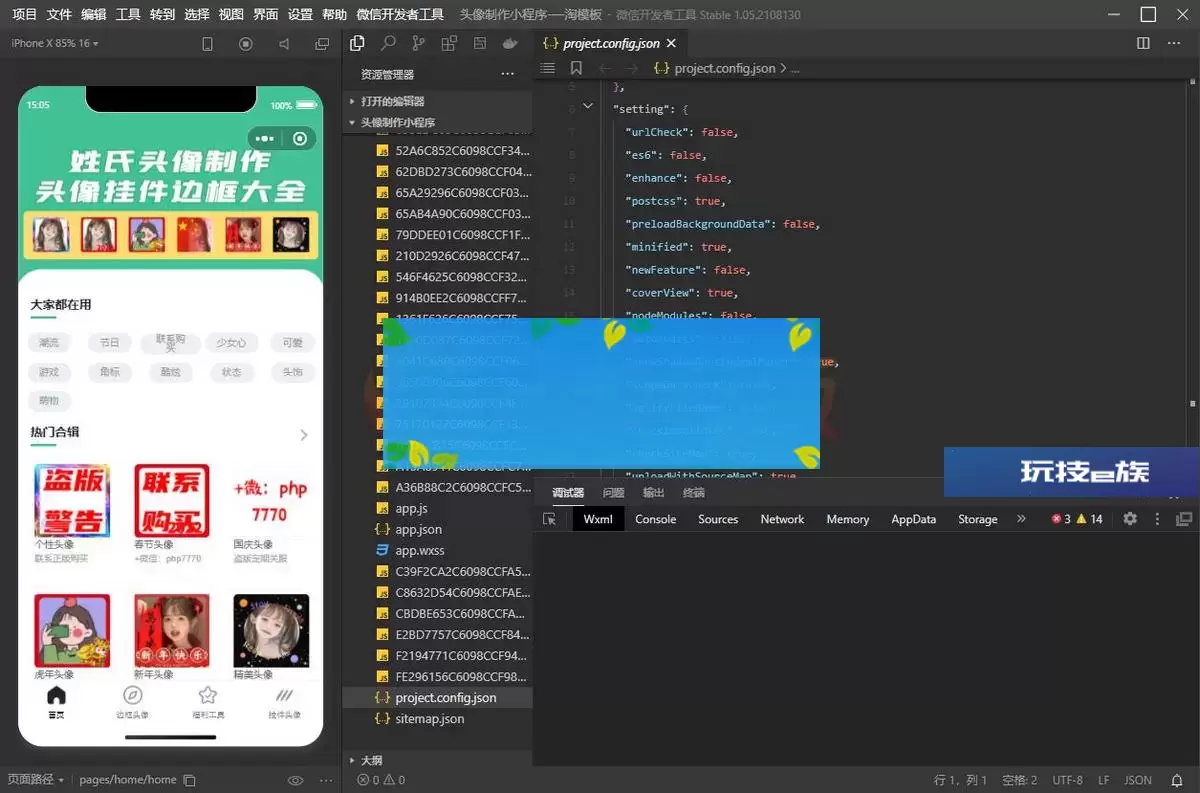Image resolution: width=1200 pixels, height=793 pixels.
Task: Click the split editor icon
Action: tap(1144, 43)
